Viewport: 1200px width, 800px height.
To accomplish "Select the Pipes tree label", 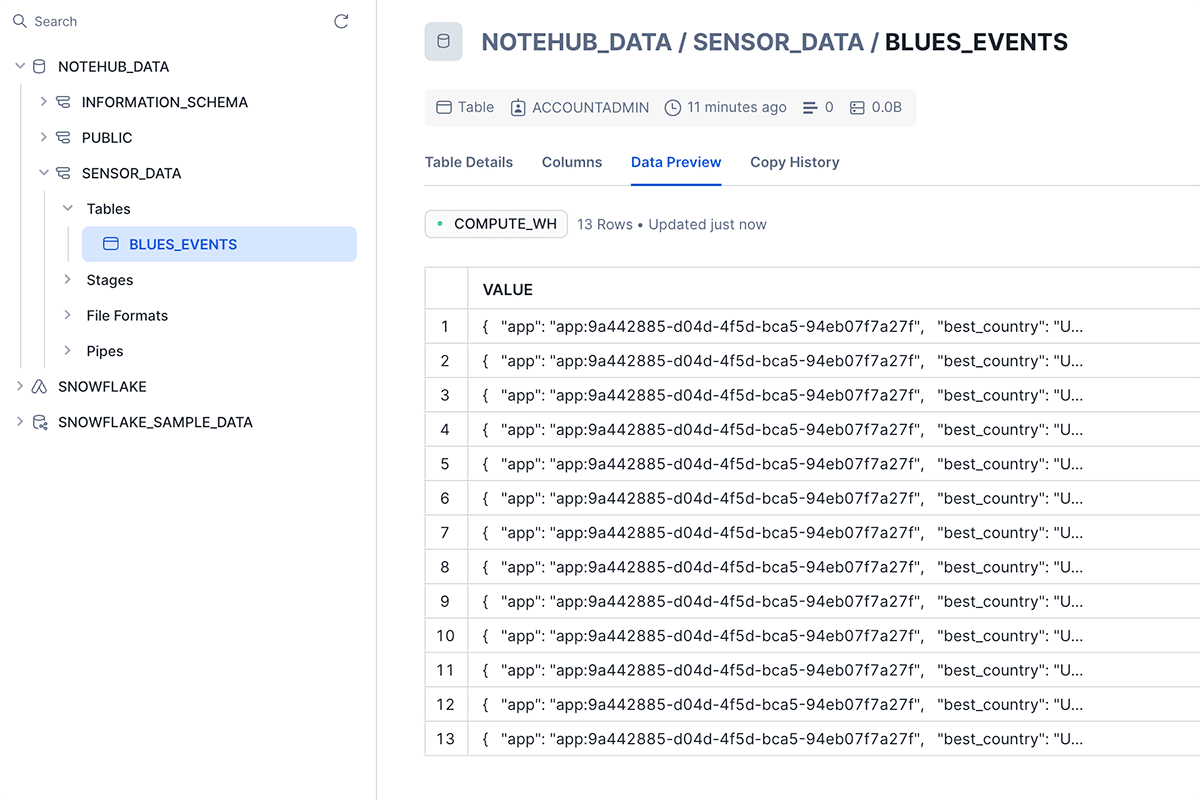I will click(x=105, y=351).
